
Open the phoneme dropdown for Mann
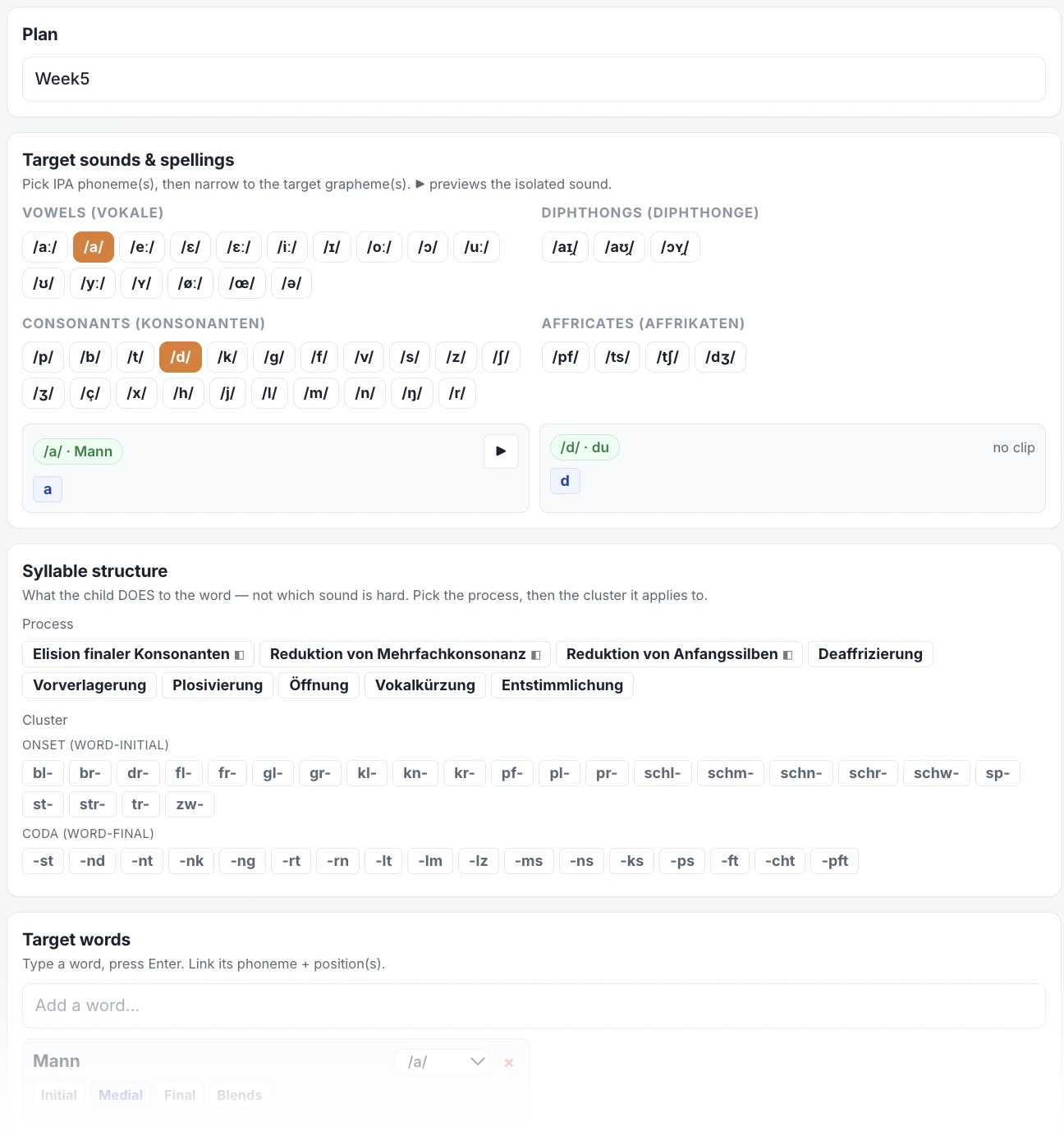coord(443,1062)
